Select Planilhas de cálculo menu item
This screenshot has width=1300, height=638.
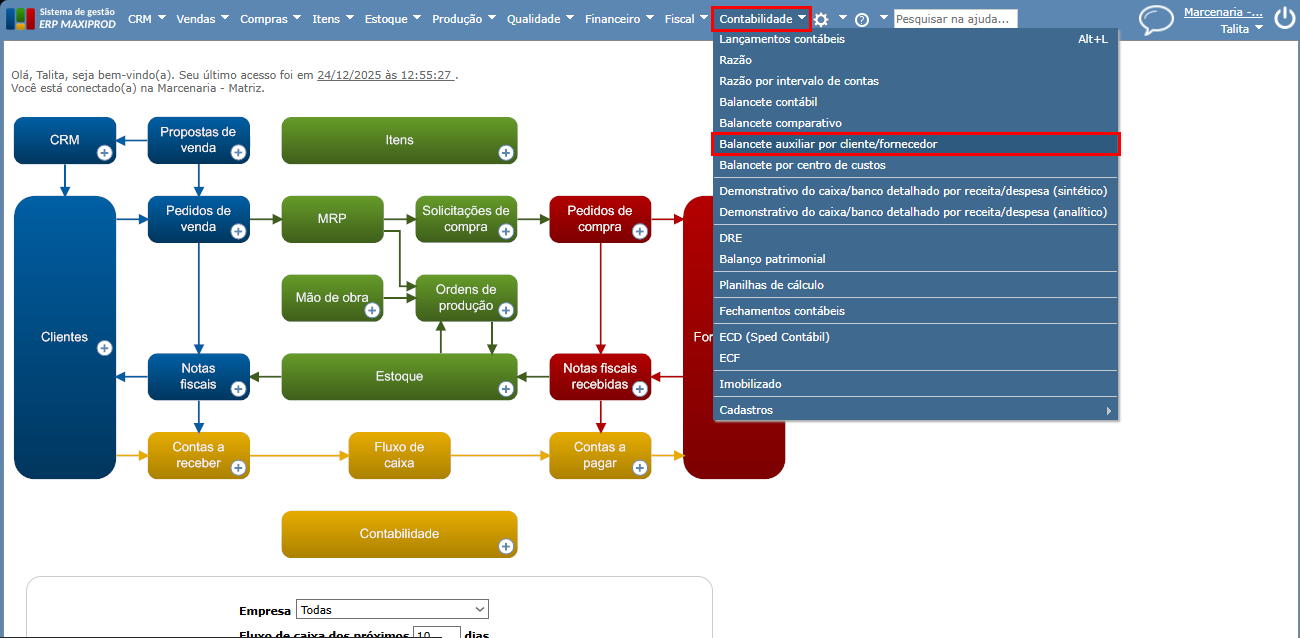(915, 285)
